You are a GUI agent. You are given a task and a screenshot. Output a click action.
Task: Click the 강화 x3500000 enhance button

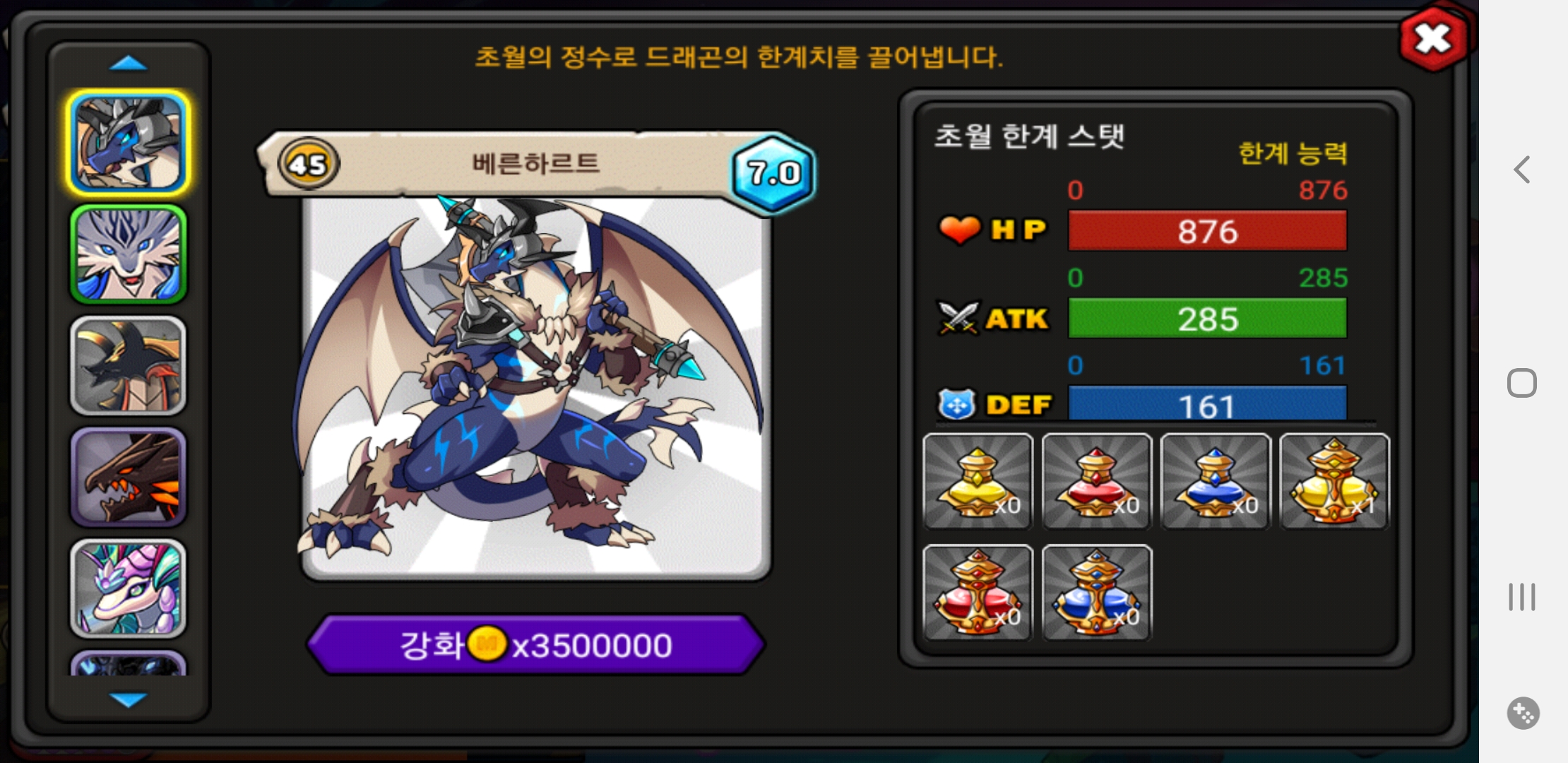click(536, 644)
